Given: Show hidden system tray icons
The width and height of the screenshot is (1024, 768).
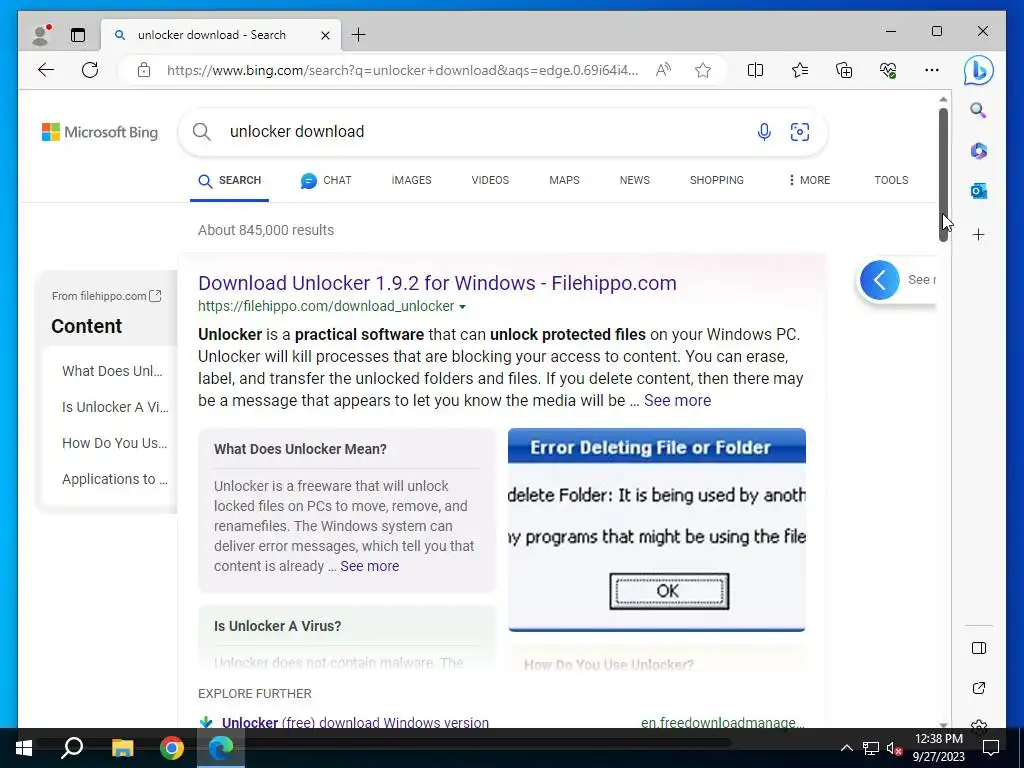Looking at the screenshot, I should (x=846, y=748).
